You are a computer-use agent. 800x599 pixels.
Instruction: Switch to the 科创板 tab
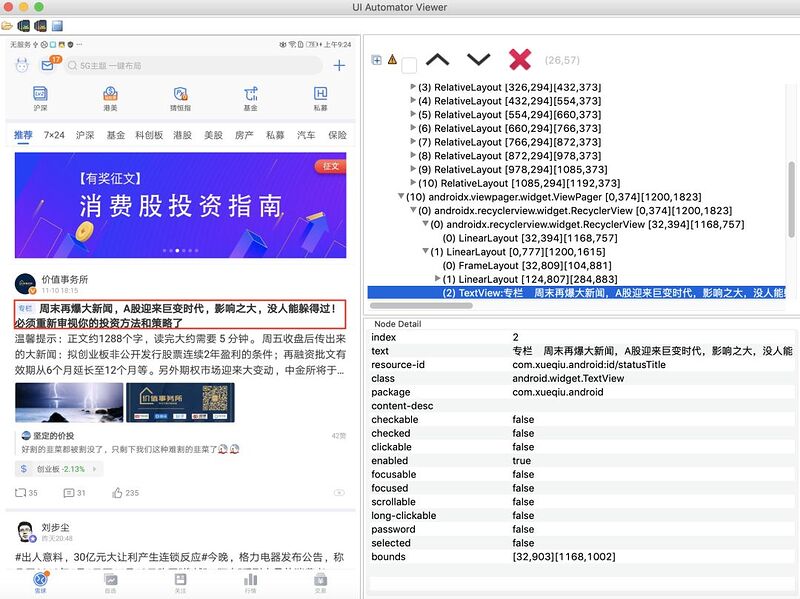click(x=149, y=135)
